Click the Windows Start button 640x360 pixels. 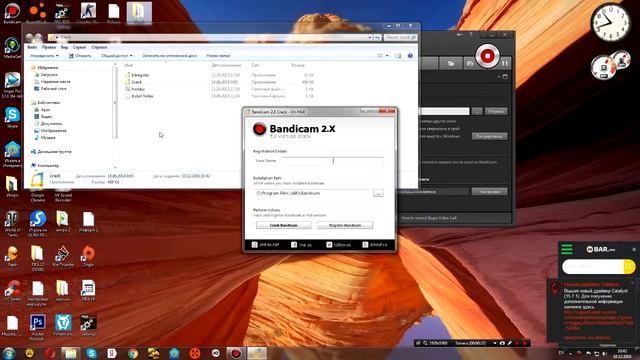9,353
